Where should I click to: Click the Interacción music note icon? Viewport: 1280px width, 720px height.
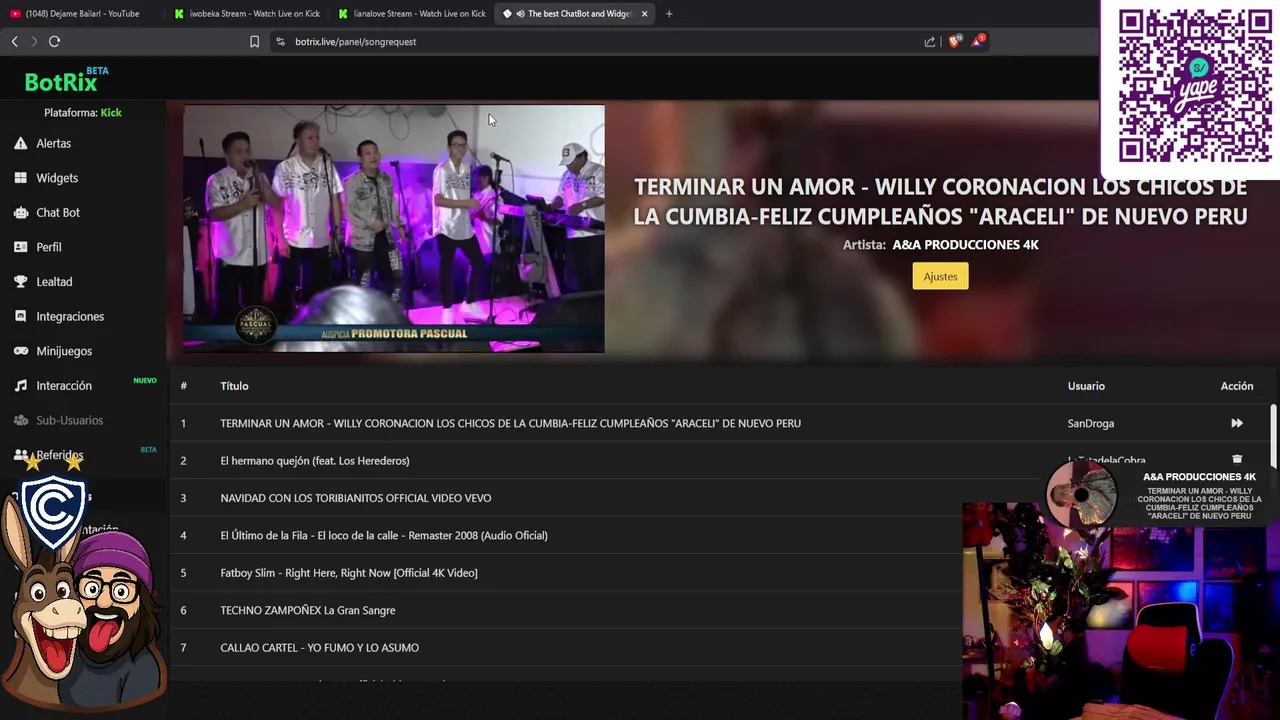tap(20, 385)
